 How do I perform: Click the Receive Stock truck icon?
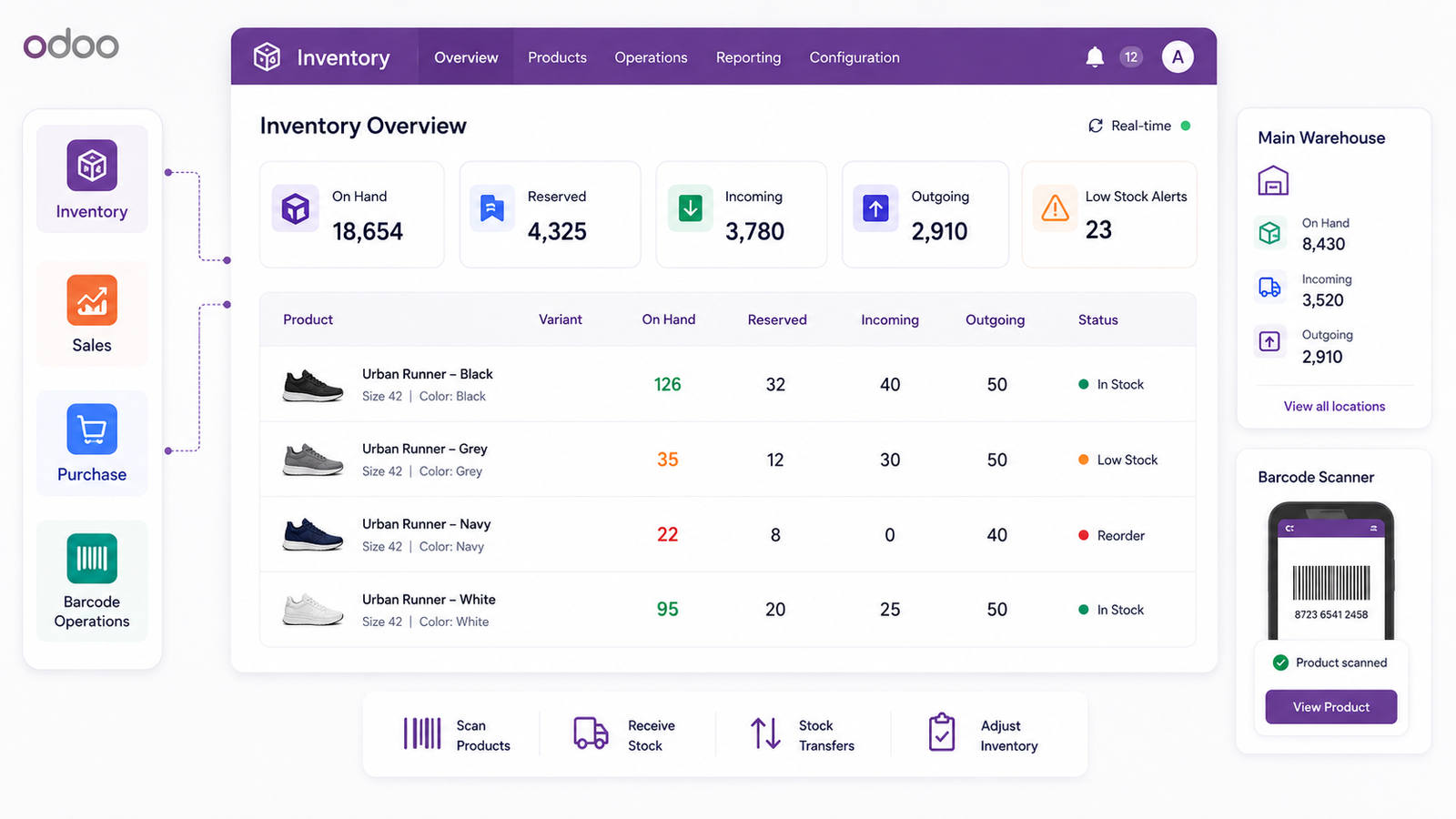(591, 733)
